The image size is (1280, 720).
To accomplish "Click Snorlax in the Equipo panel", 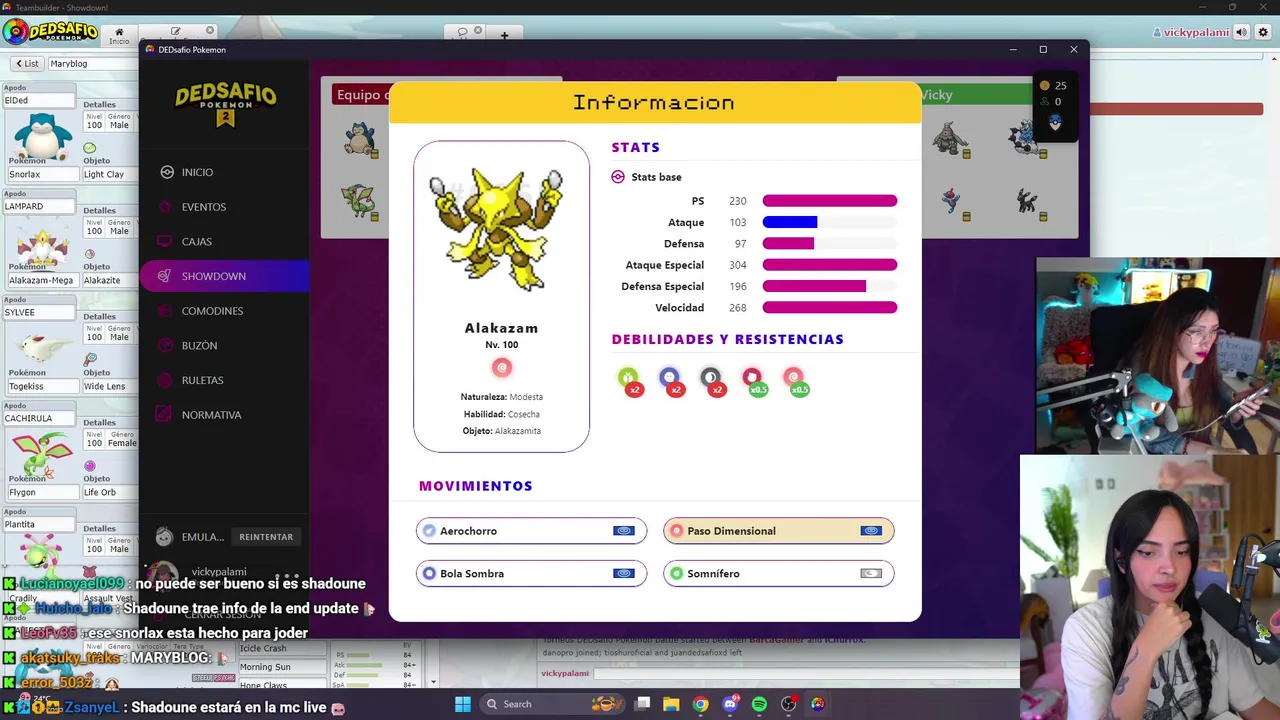I will (360, 138).
